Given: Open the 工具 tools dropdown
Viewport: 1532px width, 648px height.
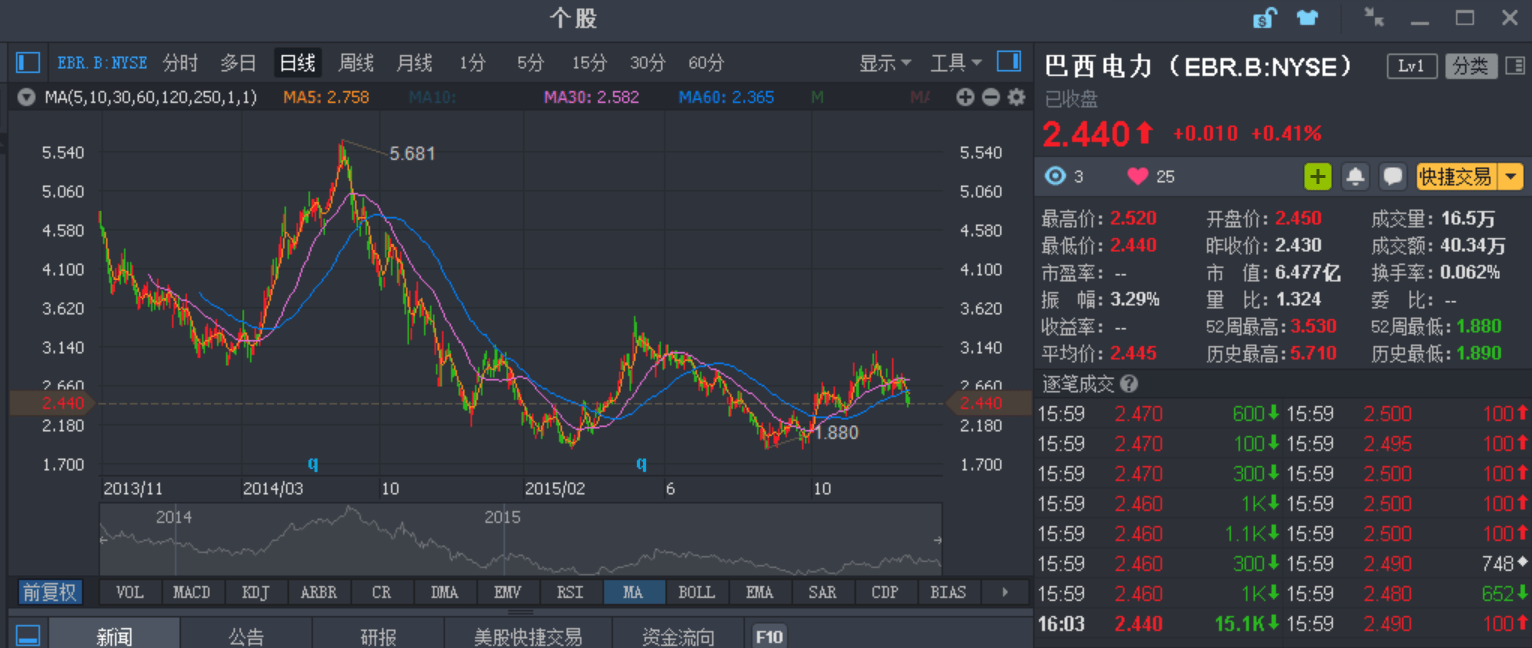Looking at the screenshot, I should click(x=954, y=63).
